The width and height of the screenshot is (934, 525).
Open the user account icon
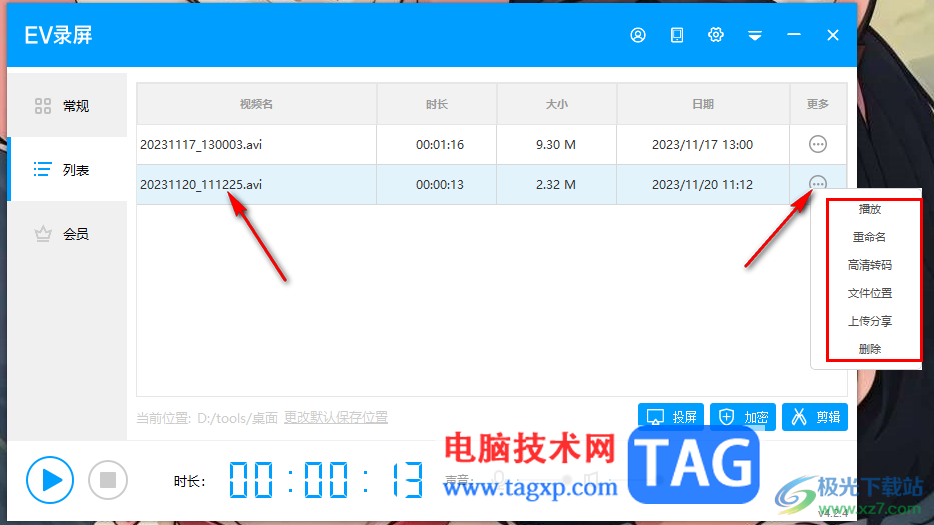(638, 35)
